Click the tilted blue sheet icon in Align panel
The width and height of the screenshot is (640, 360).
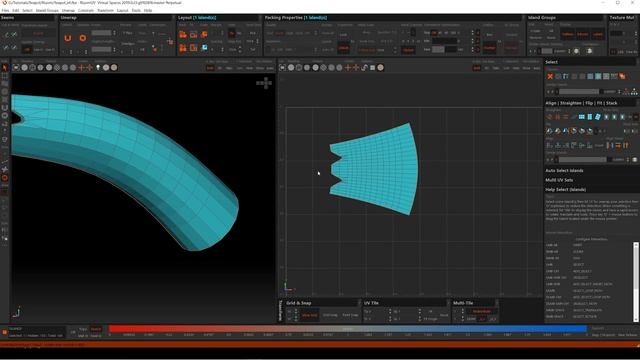(598, 117)
